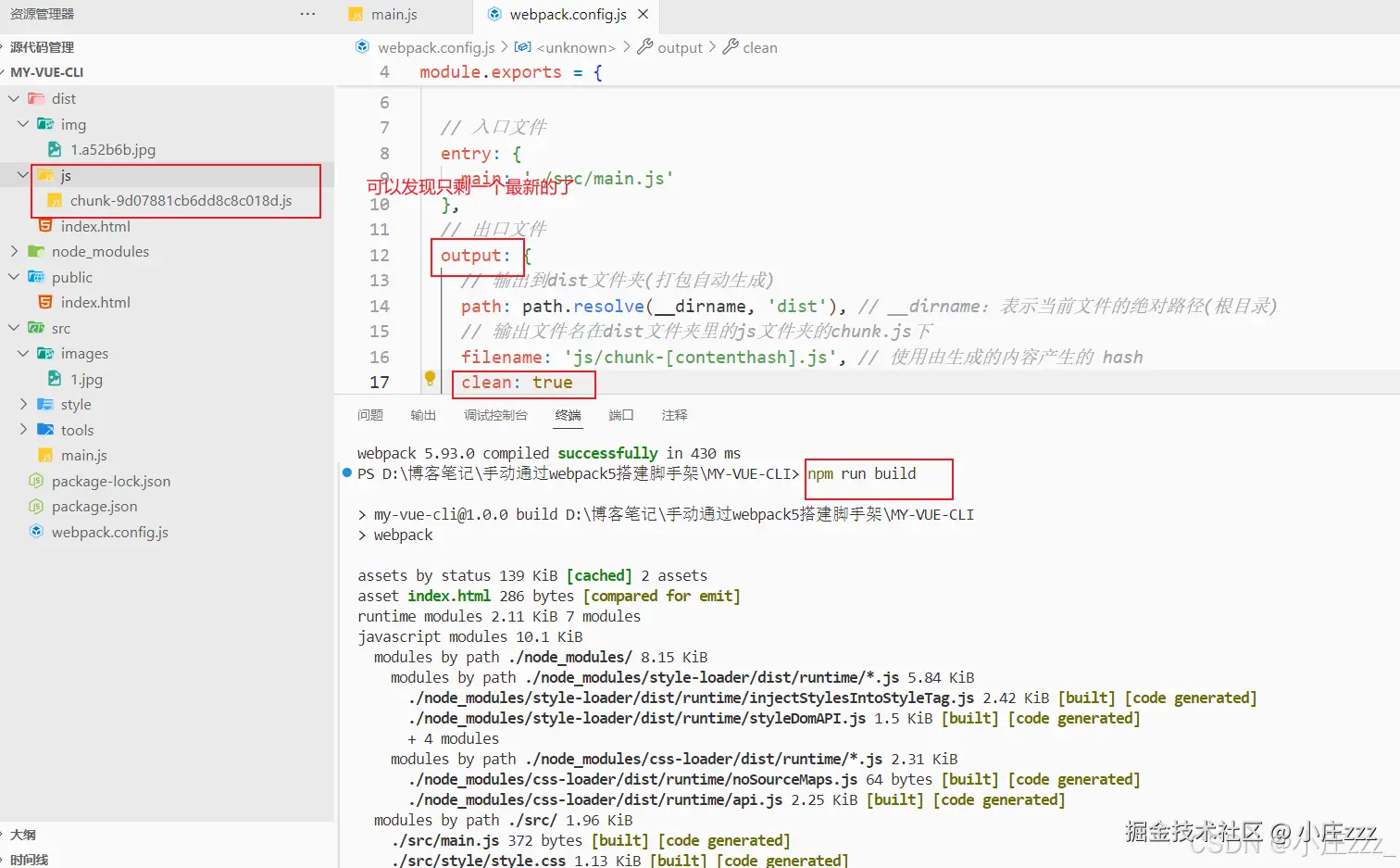Click the src folder icon
1400x868 pixels.
click(36, 328)
